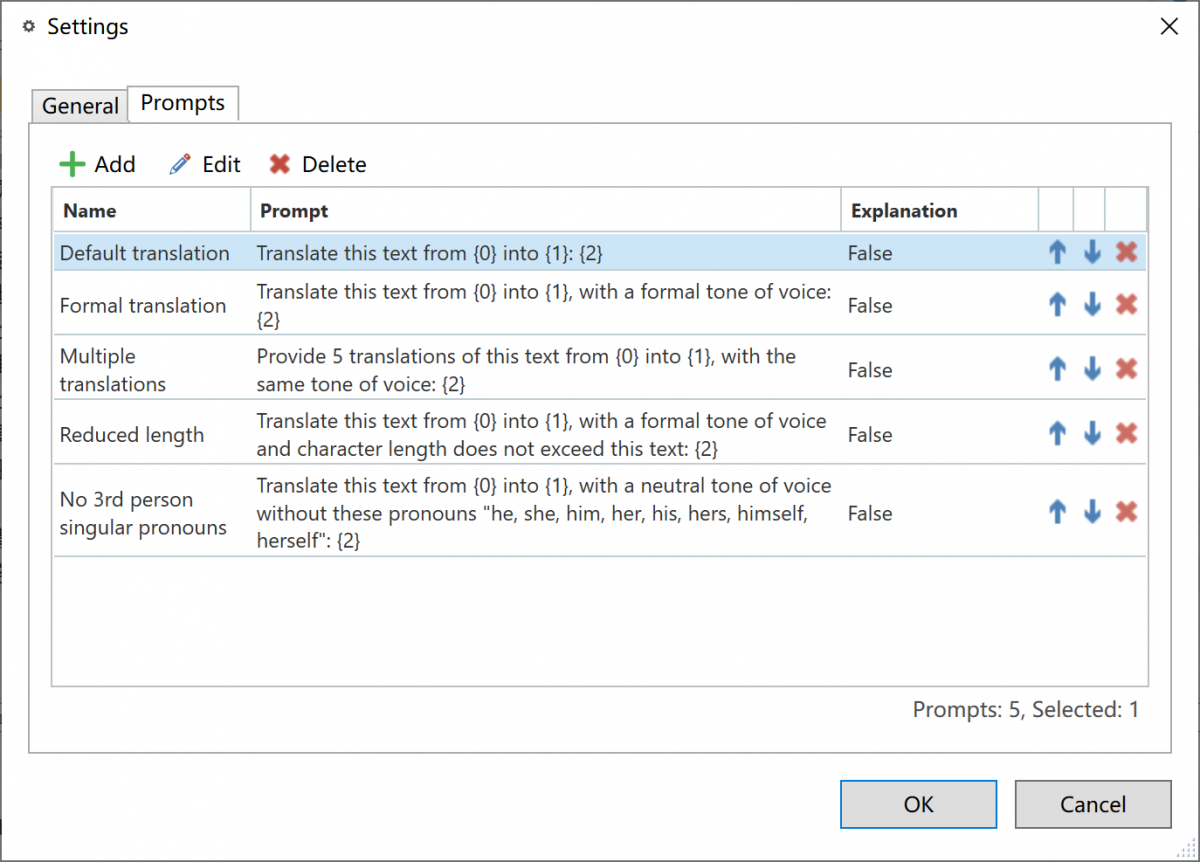Move Formal translation row up
This screenshot has width=1200, height=862.
coord(1057,305)
